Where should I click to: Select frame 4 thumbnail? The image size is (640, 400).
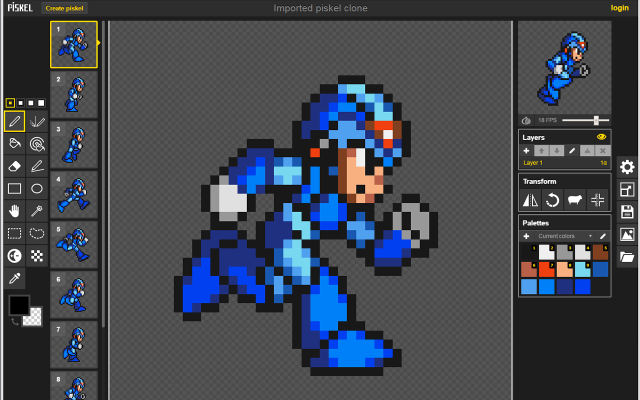(x=74, y=195)
